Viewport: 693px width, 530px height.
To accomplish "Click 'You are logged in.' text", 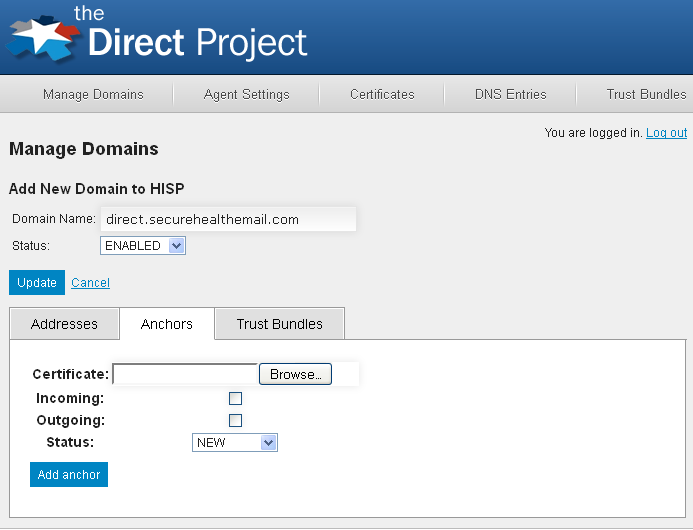I will [x=594, y=133].
